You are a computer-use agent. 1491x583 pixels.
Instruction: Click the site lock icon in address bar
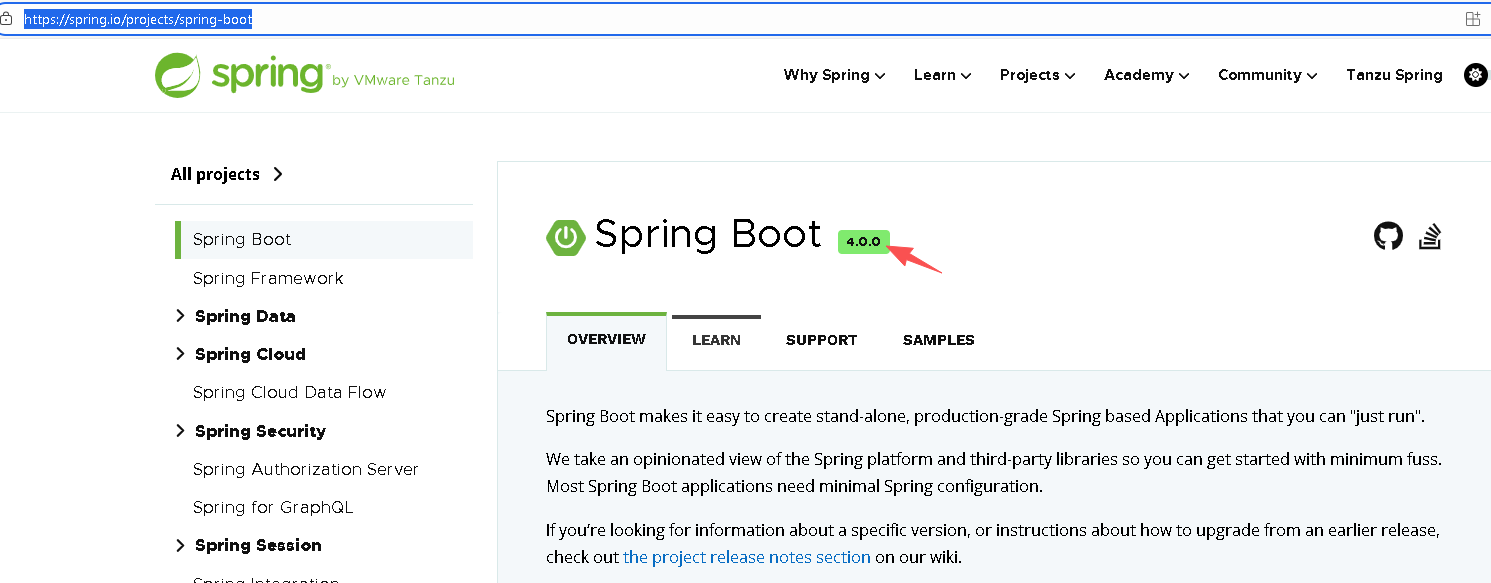(6, 19)
